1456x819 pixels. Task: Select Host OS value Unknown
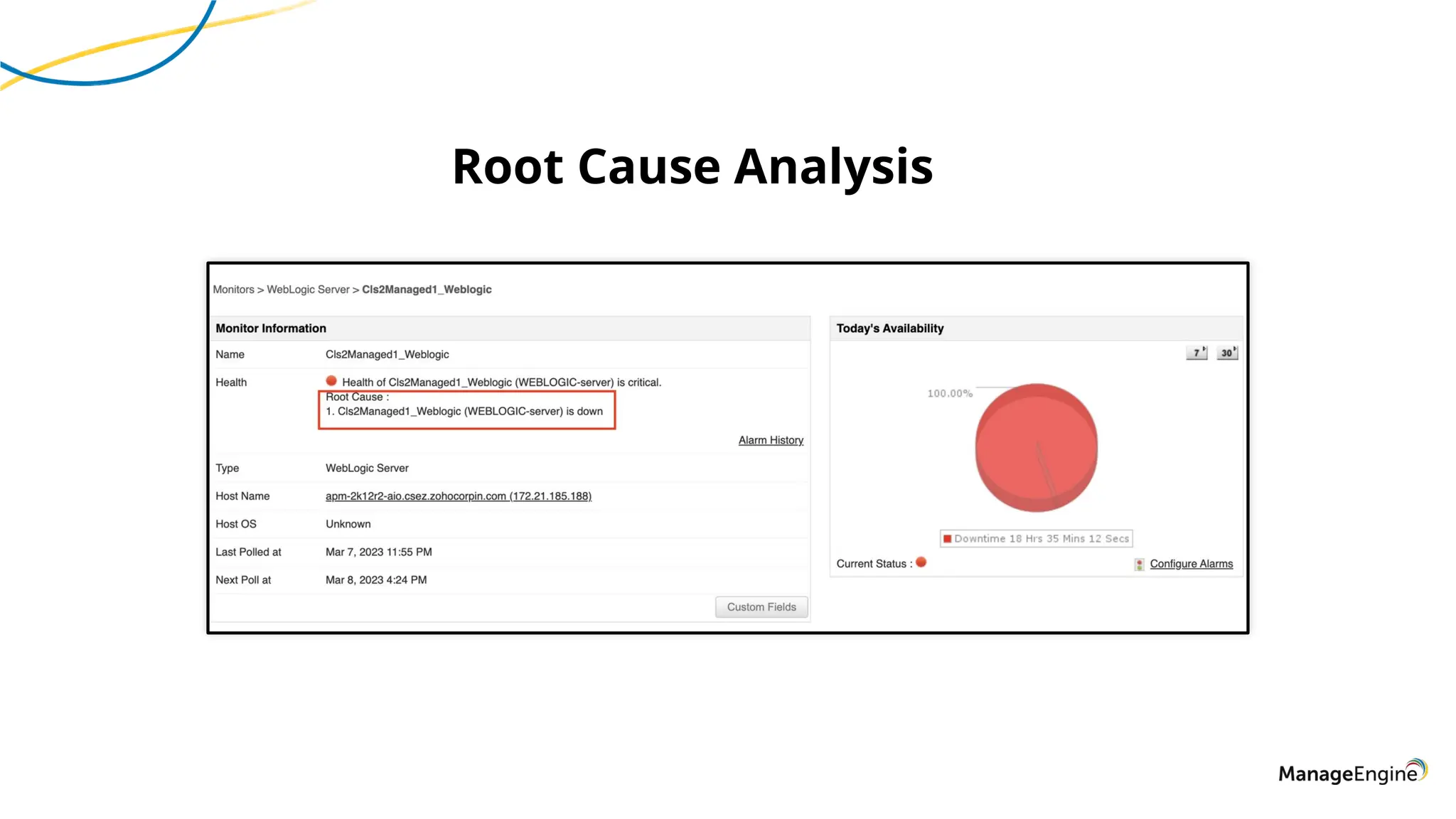(x=348, y=524)
